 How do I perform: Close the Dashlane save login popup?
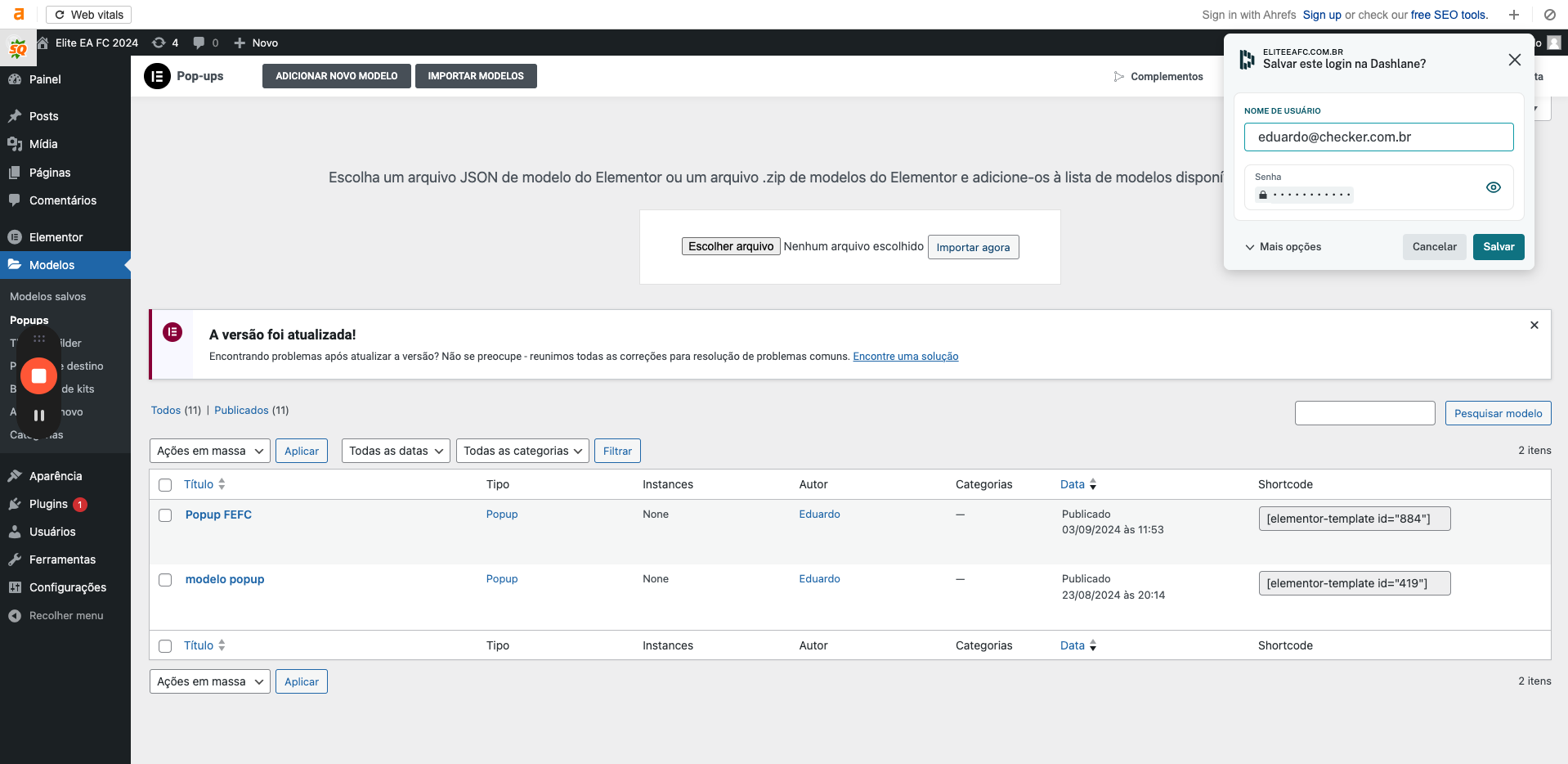coord(1514,60)
